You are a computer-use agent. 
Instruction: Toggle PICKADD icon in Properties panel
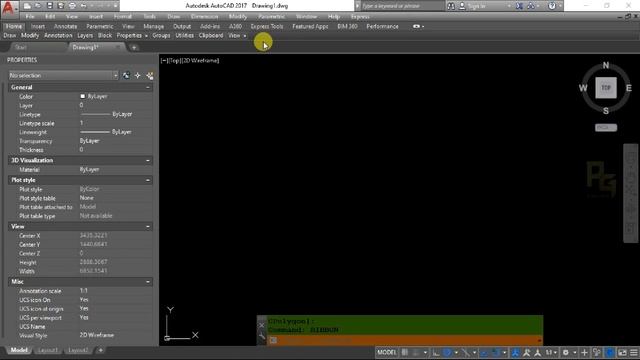[127, 76]
